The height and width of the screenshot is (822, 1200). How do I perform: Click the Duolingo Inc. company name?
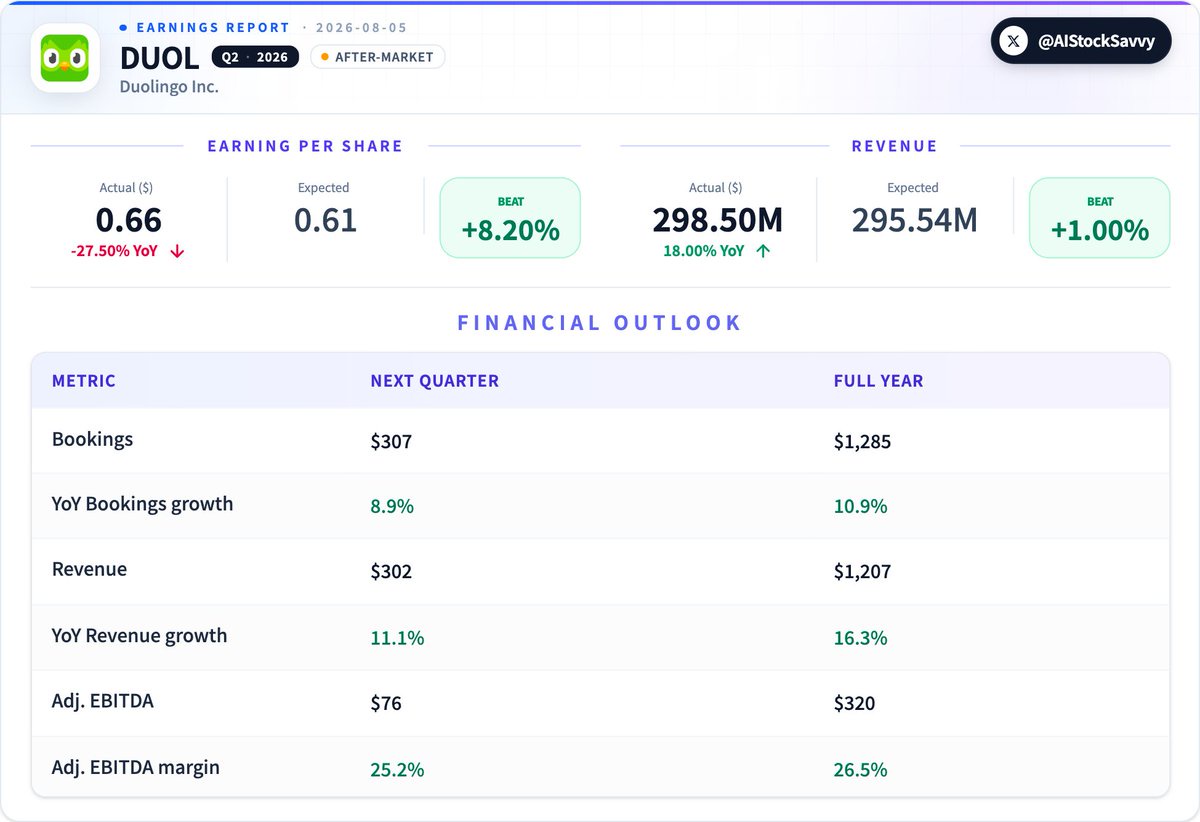pyautogui.click(x=169, y=87)
